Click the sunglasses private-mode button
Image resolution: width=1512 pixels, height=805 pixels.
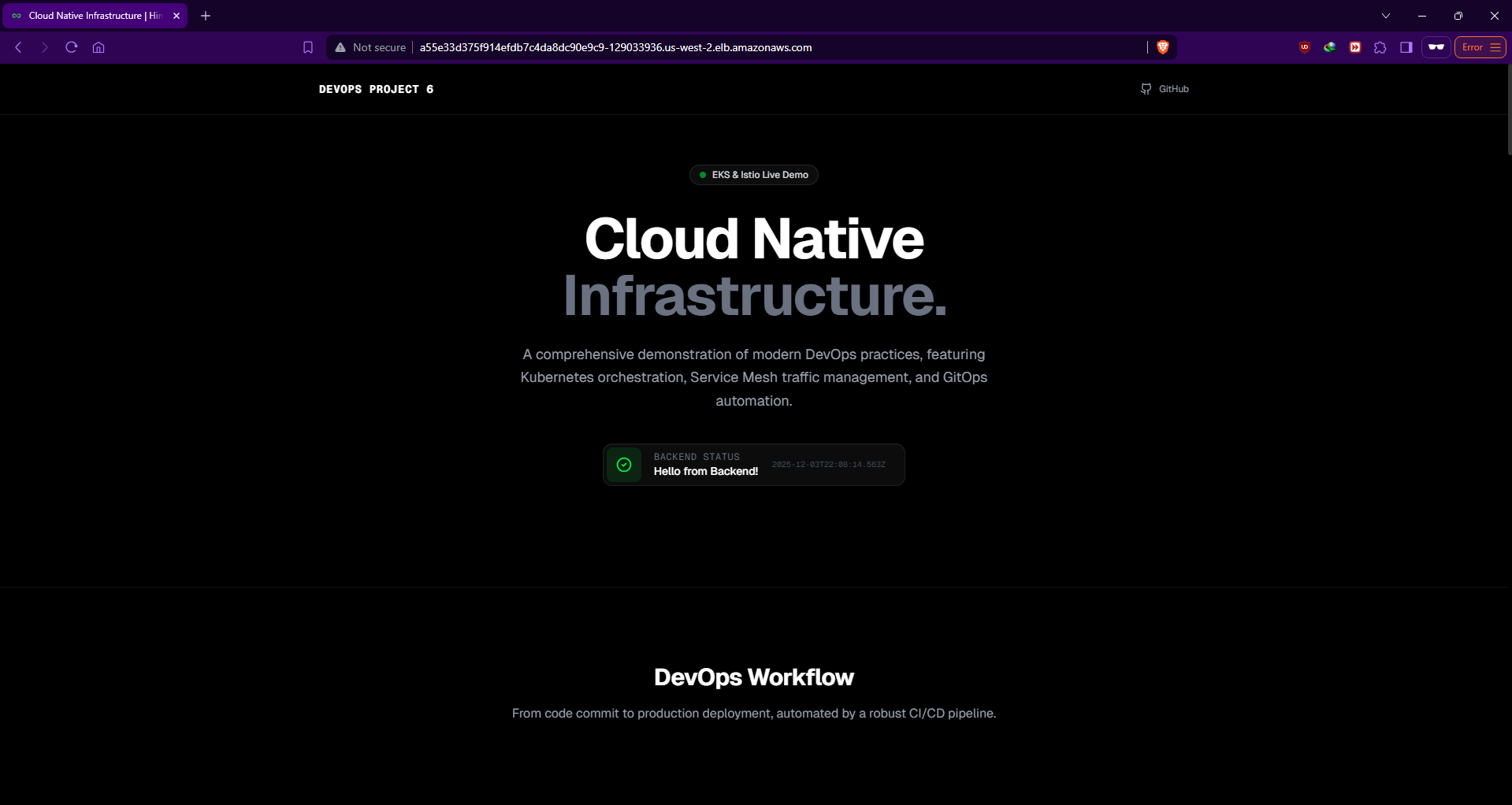pos(1436,47)
